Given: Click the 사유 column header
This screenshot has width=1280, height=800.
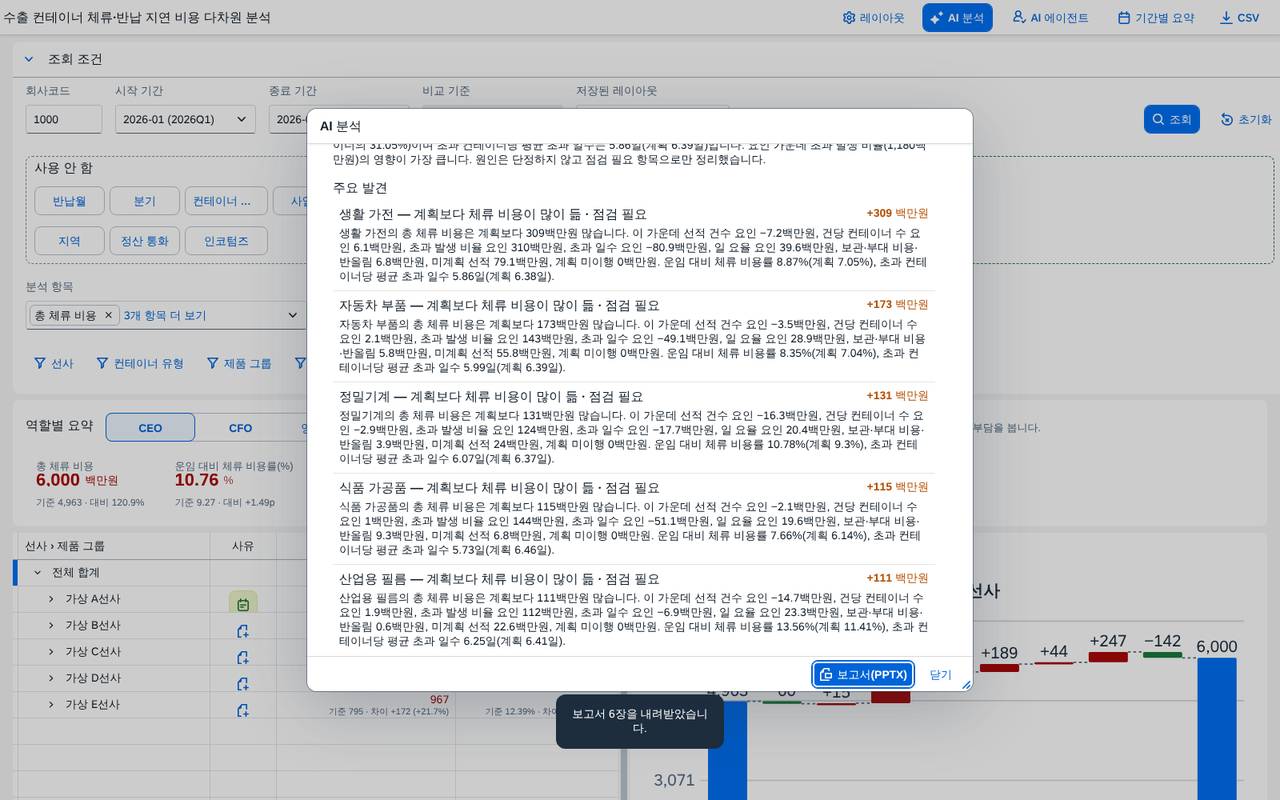Looking at the screenshot, I should (243, 546).
